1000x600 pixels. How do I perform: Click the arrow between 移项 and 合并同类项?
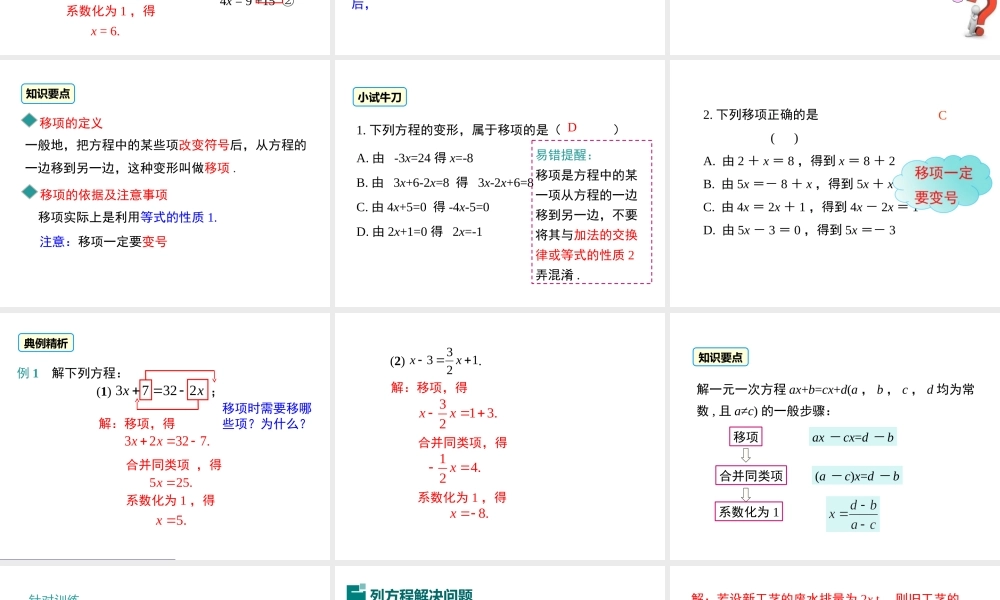(746, 455)
